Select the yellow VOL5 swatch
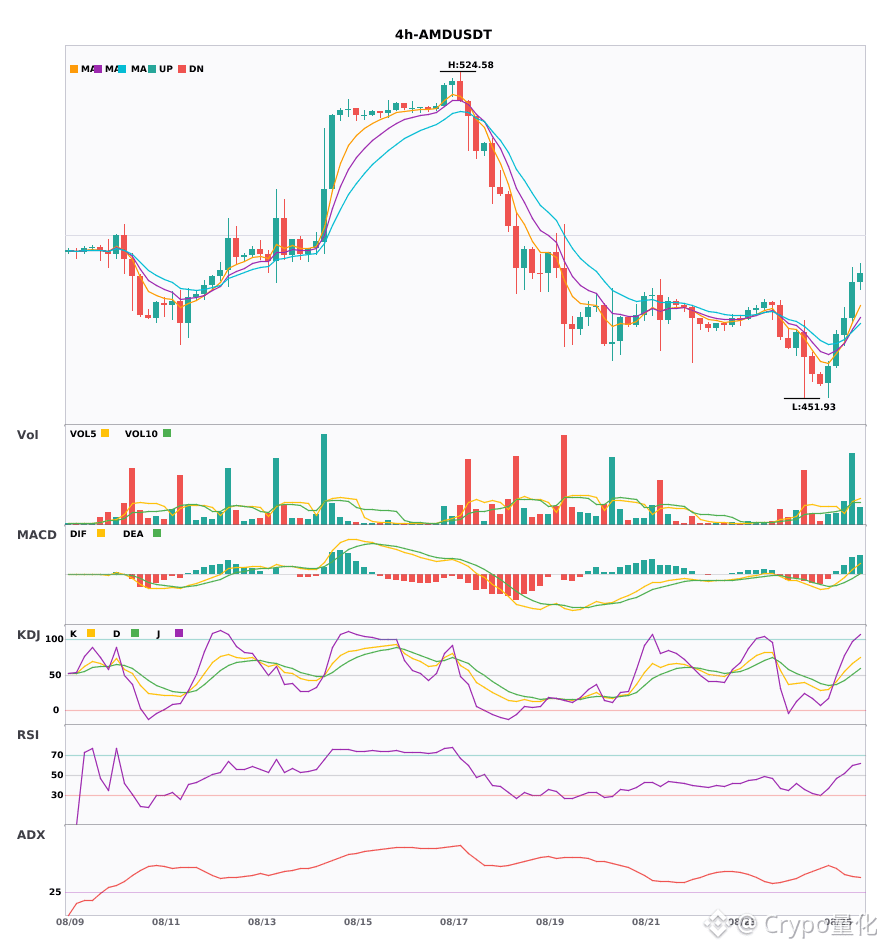This screenshot has height=950, width=885. click(105, 433)
